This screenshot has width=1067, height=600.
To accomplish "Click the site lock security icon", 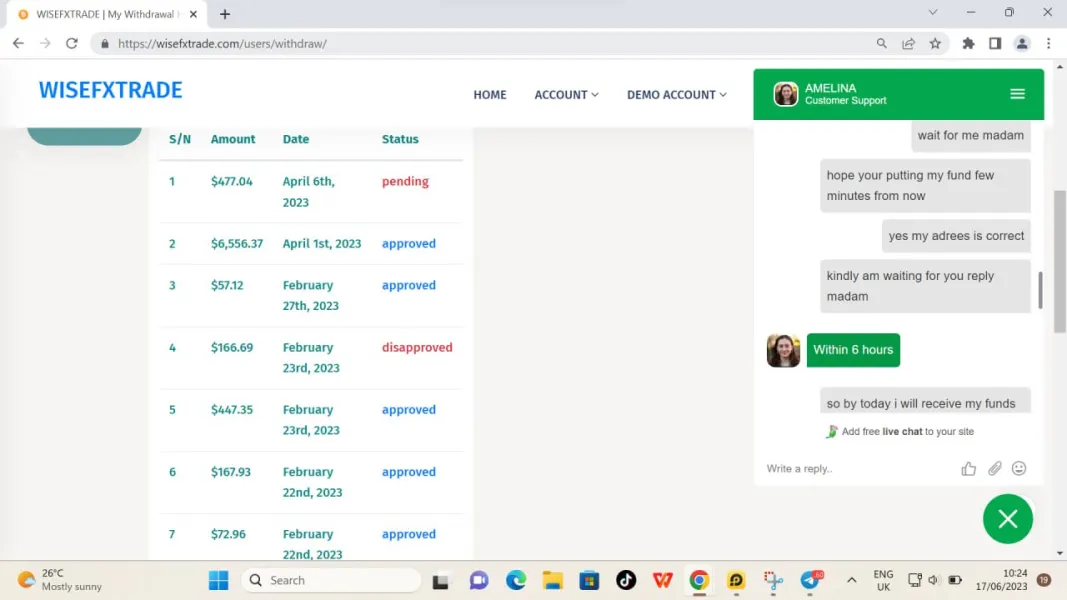I will click(104, 44).
